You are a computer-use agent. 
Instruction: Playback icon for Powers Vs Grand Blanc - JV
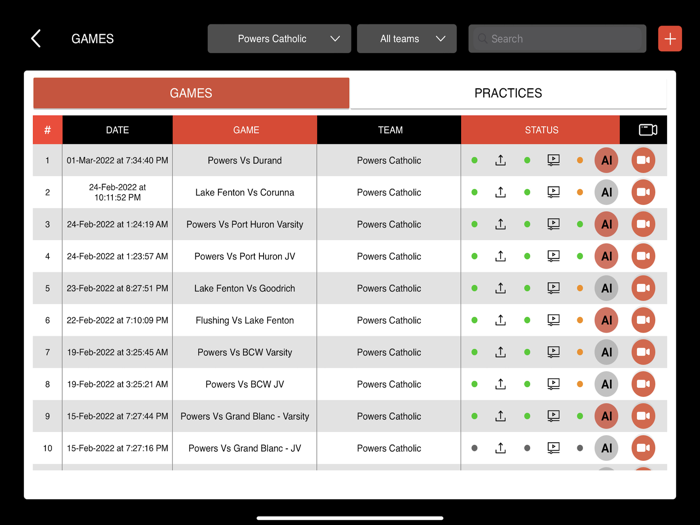pos(554,448)
